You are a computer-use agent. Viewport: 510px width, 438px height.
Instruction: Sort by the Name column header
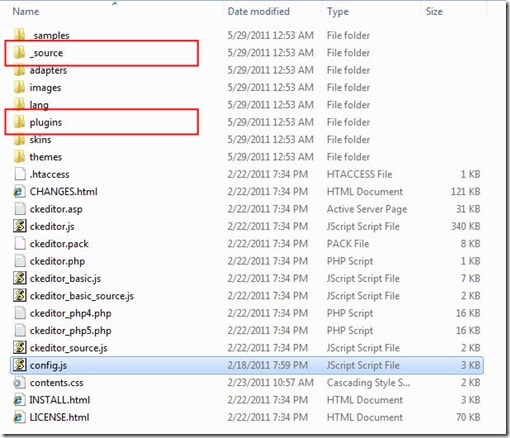pyautogui.click(x=26, y=12)
